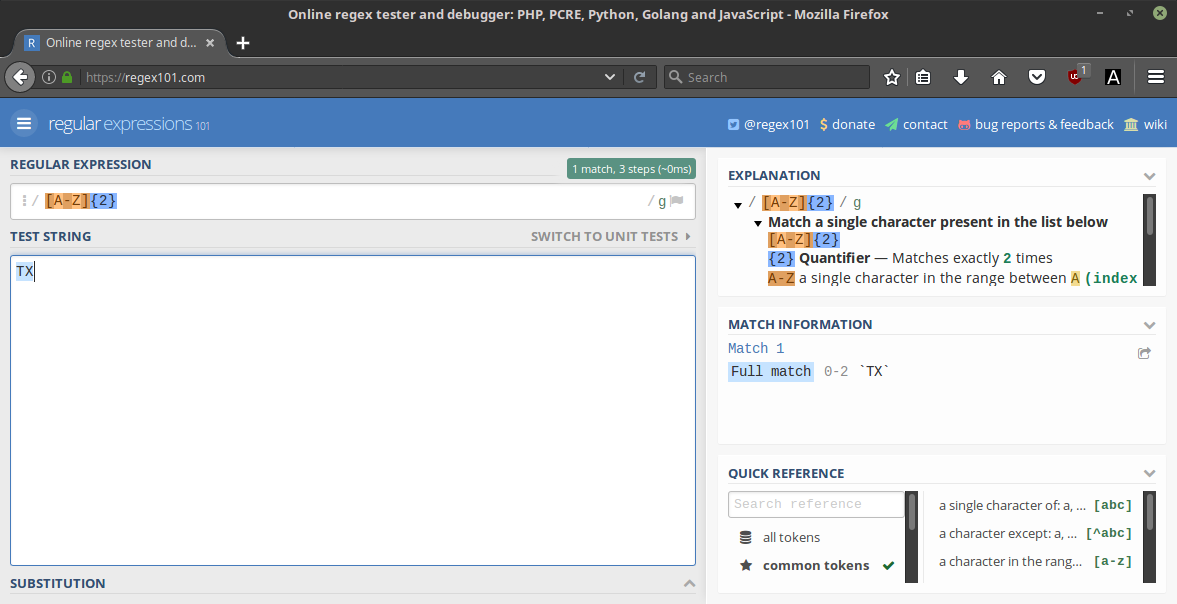Viewport: 1177px width, 604px height.
Task: Select the 'common tokens' star entry
Action: (816, 565)
